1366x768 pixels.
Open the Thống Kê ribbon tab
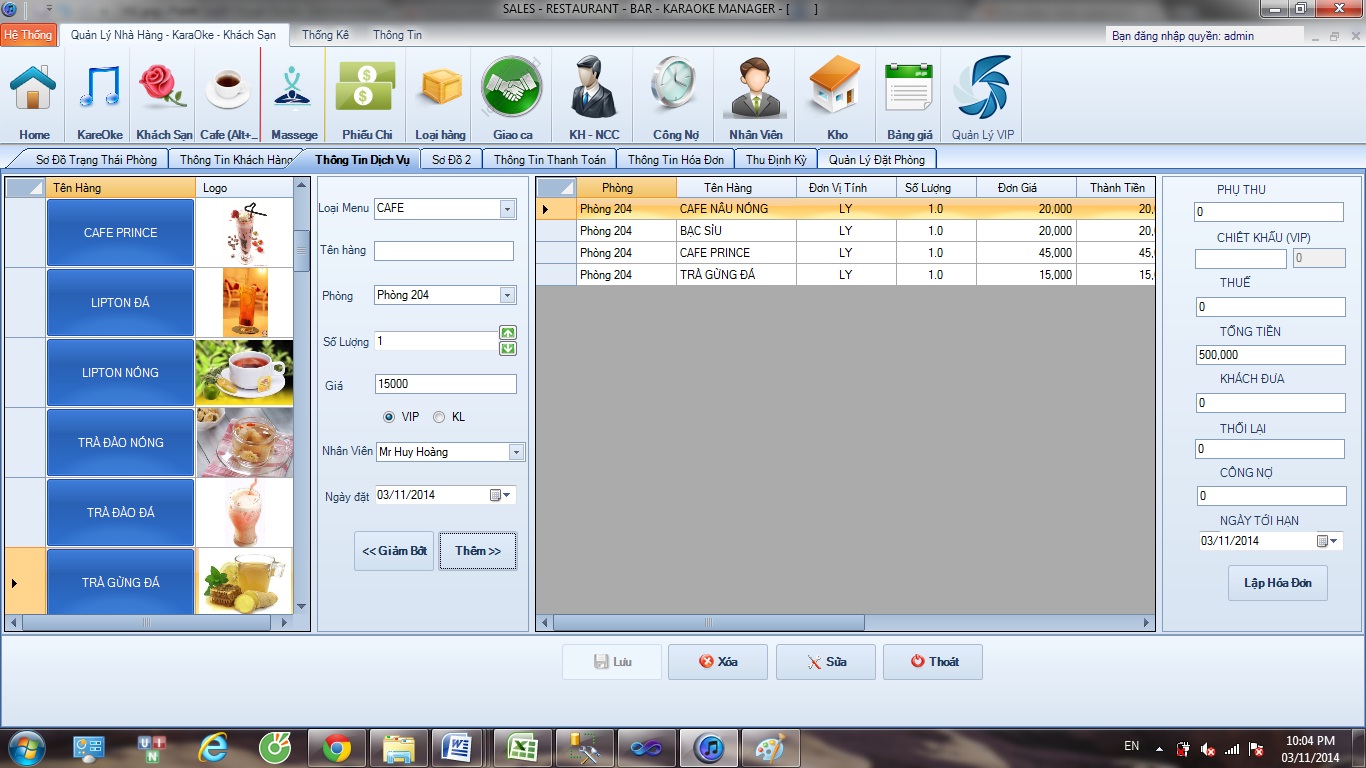(x=325, y=35)
